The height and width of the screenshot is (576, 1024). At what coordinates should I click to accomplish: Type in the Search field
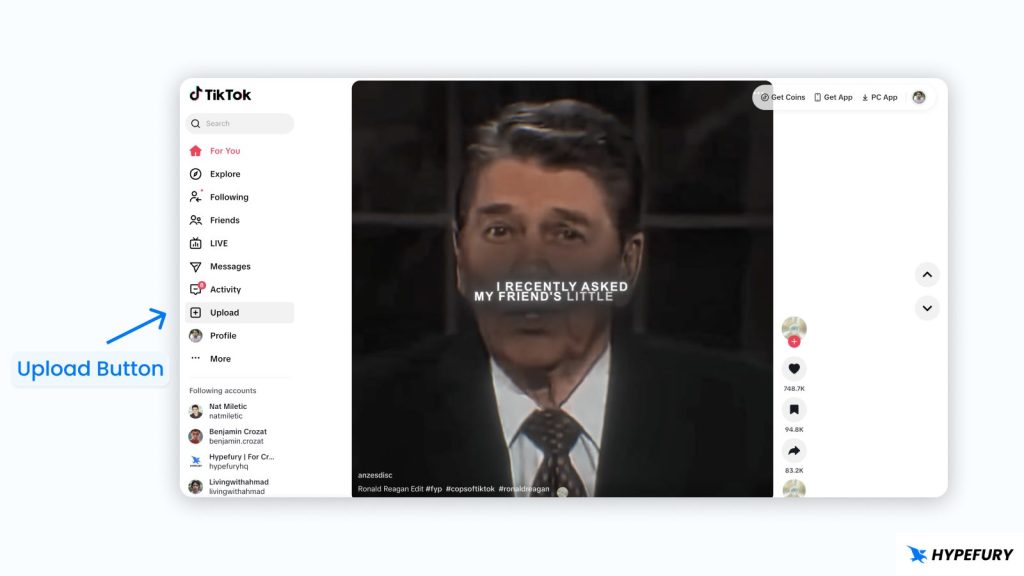tap(245, 123)
